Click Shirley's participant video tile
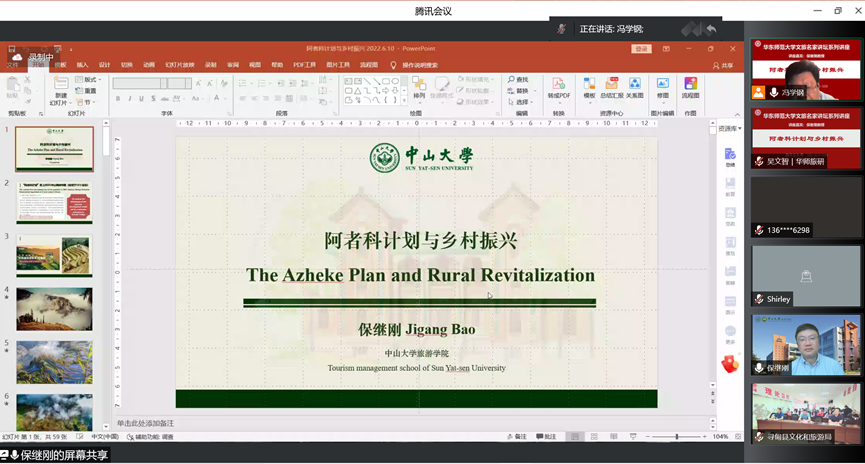Screen dimensions: 865x464 805,275
